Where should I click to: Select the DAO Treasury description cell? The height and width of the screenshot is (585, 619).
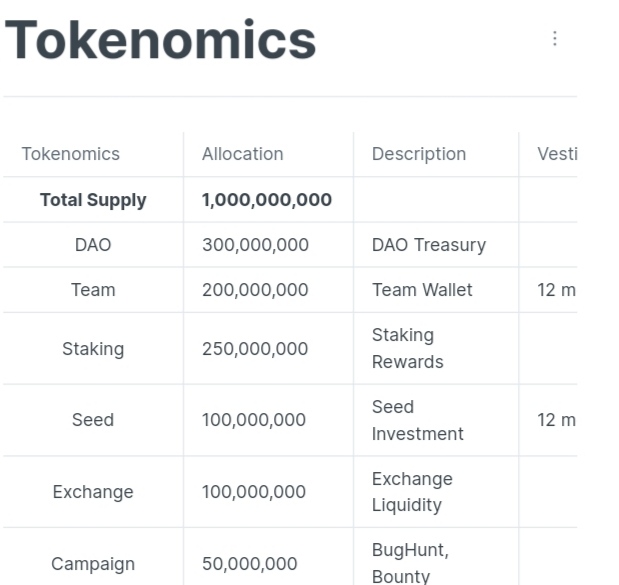[428, 245]
